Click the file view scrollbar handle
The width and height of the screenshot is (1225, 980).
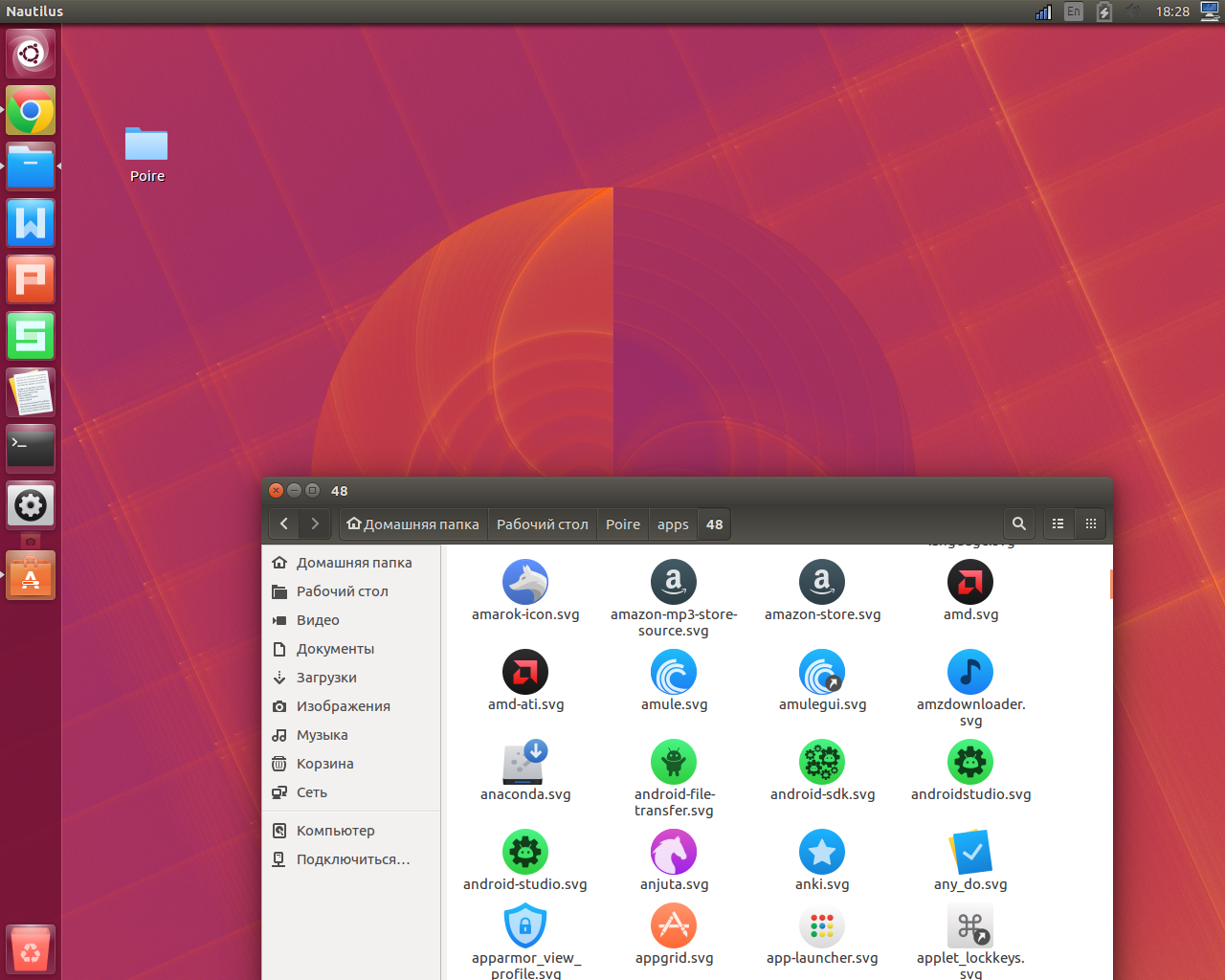tap(1111, 584)
